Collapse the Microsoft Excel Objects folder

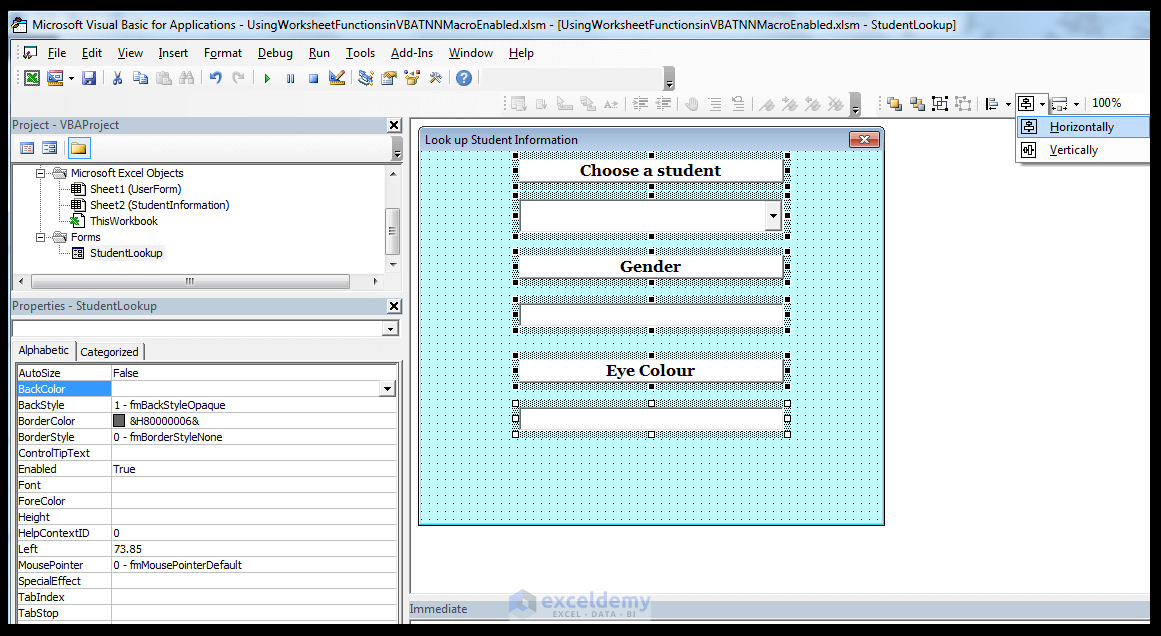41,173
